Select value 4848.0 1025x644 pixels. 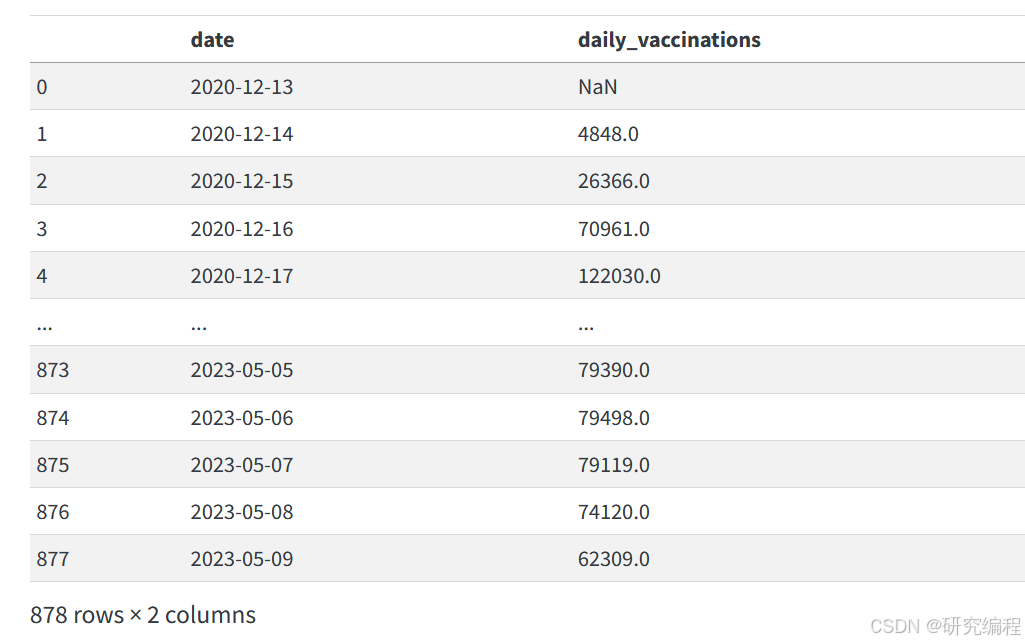tap(608, 134)
